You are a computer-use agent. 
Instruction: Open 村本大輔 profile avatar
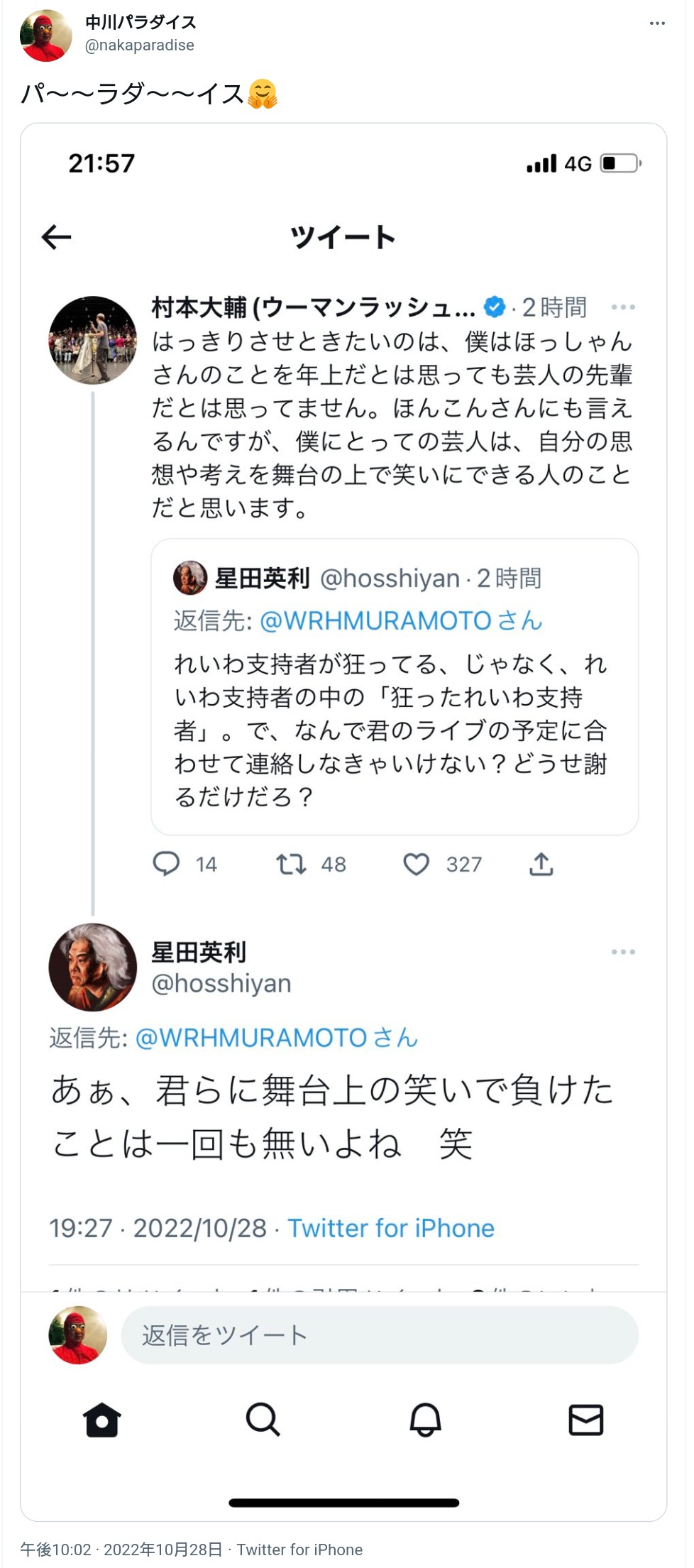(93, 340)
